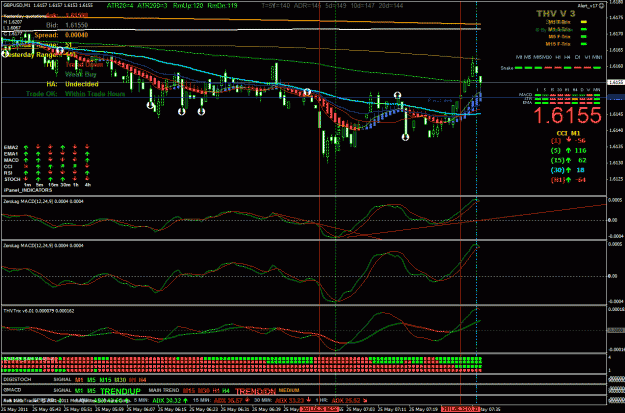Click the green indicator bar beside M15 F-Trix

point(584,44)
